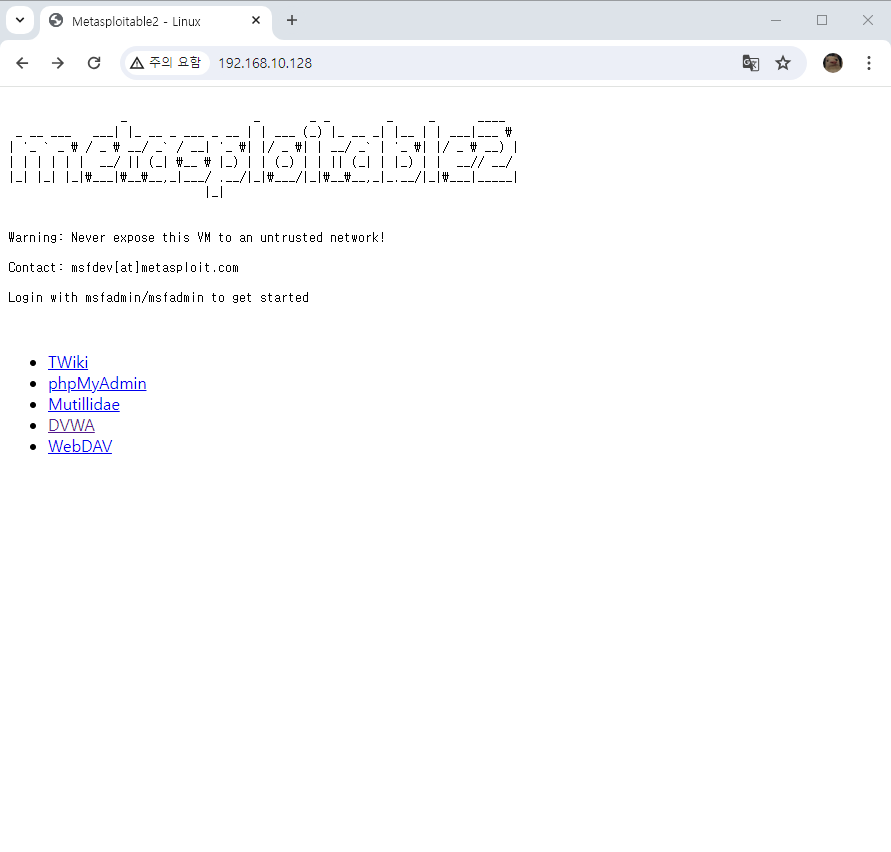The image size is (891, 852).
Task: Minimize the Chrome window
Action: (x=776, y=20)
